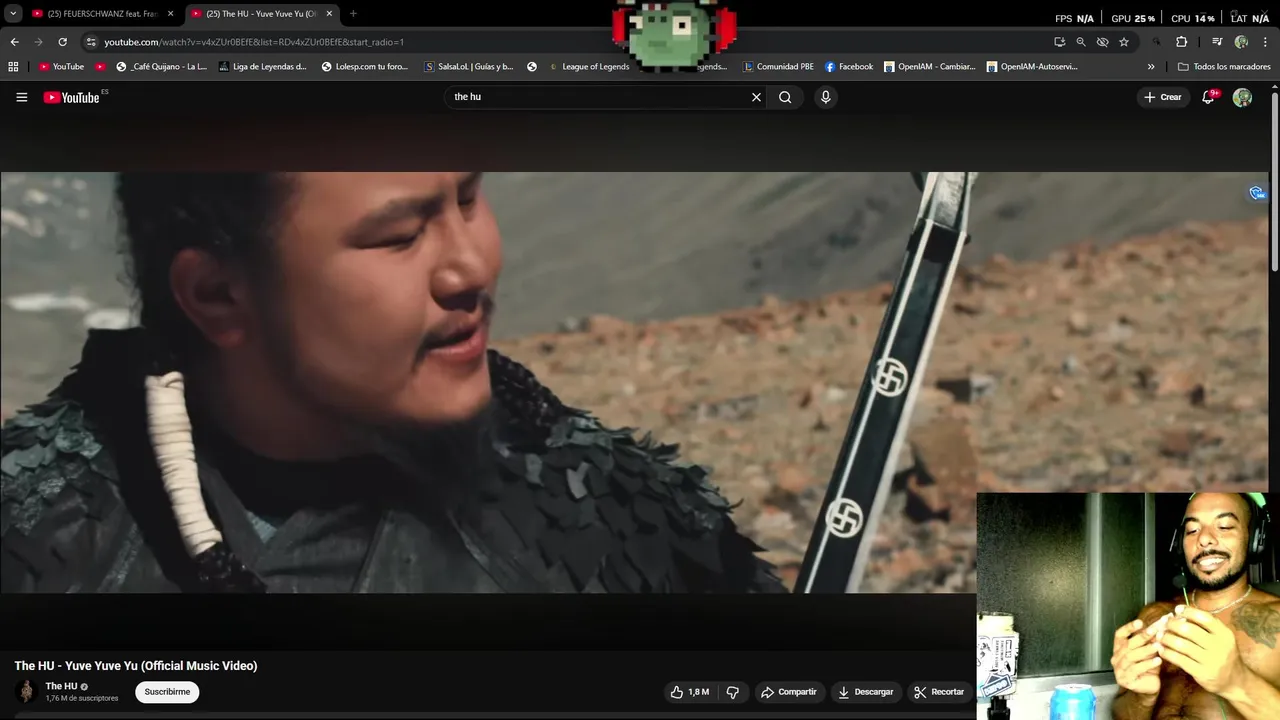The image size is (1280, 720).
Task: Close the FEUERSCHWANZ tab
Action: [171, 14]
